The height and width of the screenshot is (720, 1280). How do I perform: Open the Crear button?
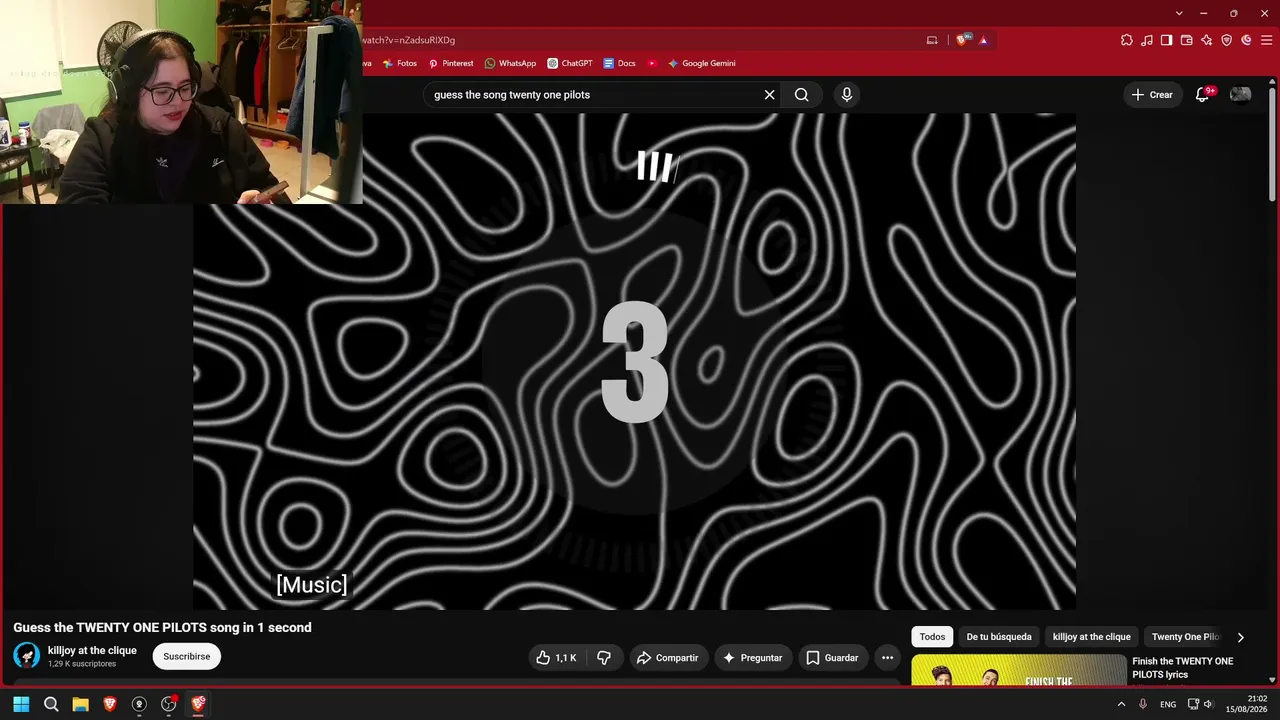pos(1152,95)
